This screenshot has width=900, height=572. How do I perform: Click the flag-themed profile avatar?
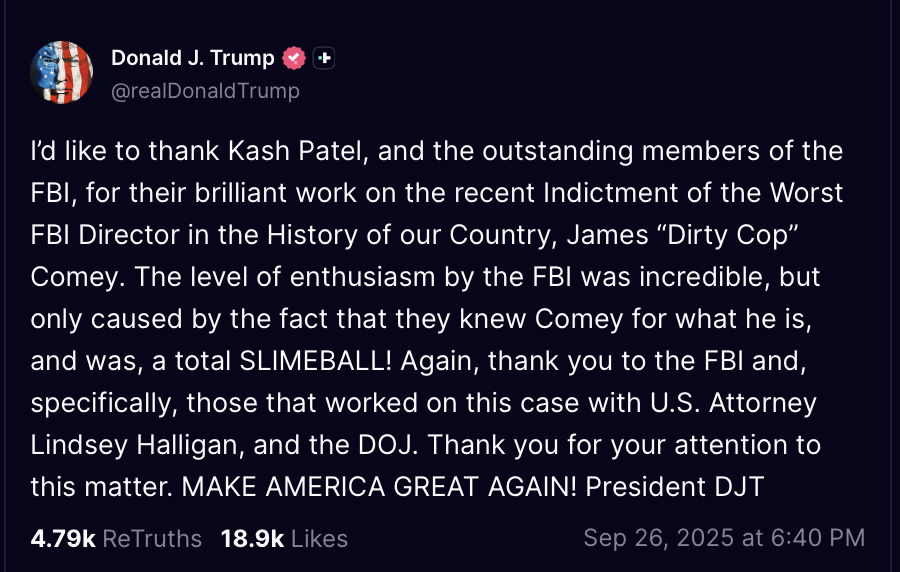62,73
